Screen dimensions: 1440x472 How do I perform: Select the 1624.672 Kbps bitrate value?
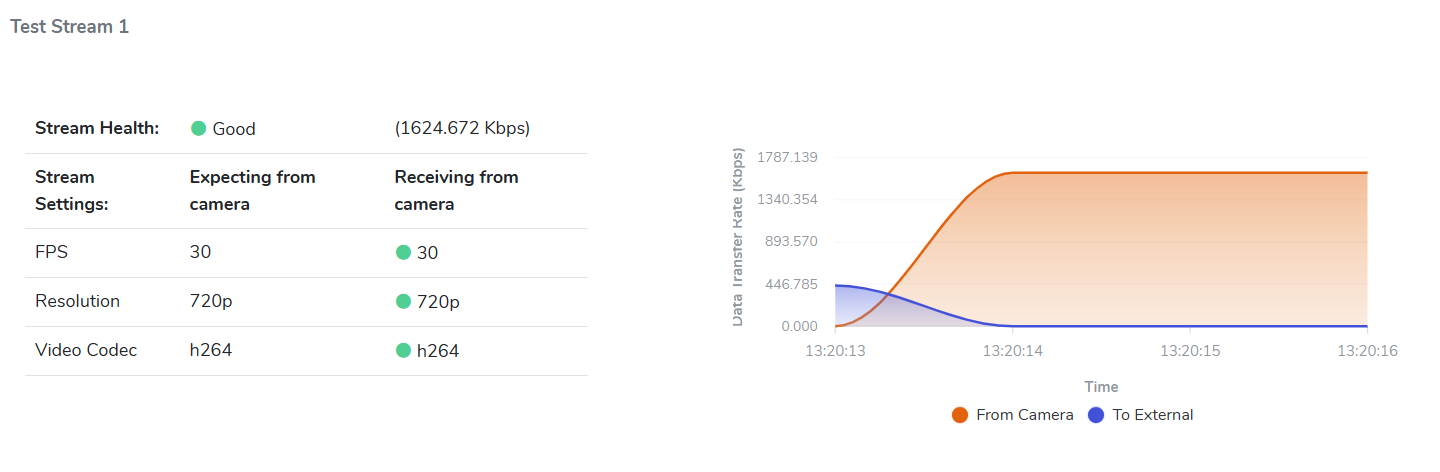click(x=462, y=129)
